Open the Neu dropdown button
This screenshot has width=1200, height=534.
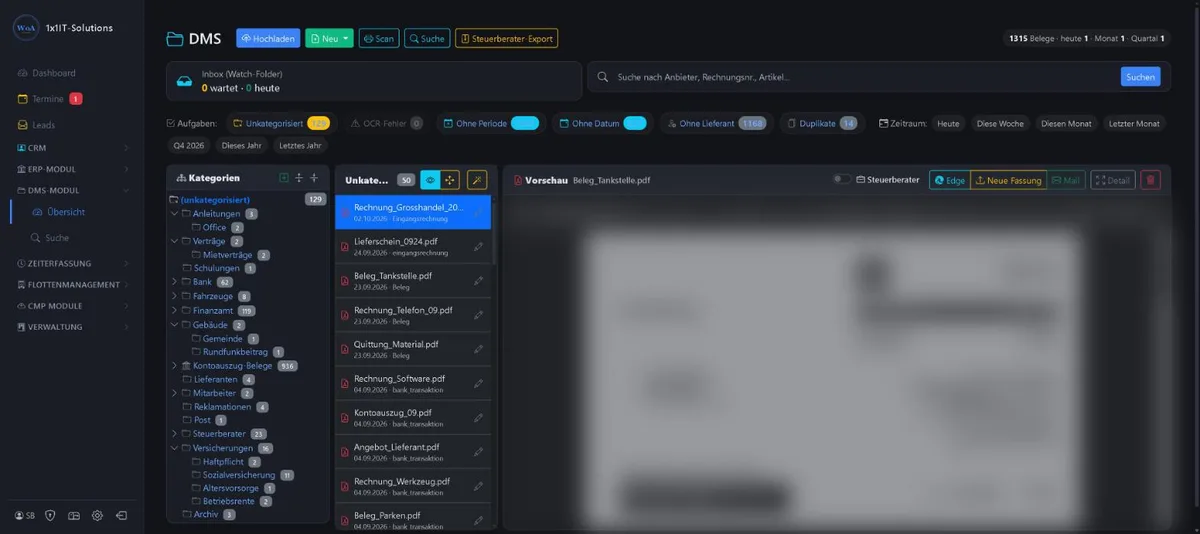329,38
